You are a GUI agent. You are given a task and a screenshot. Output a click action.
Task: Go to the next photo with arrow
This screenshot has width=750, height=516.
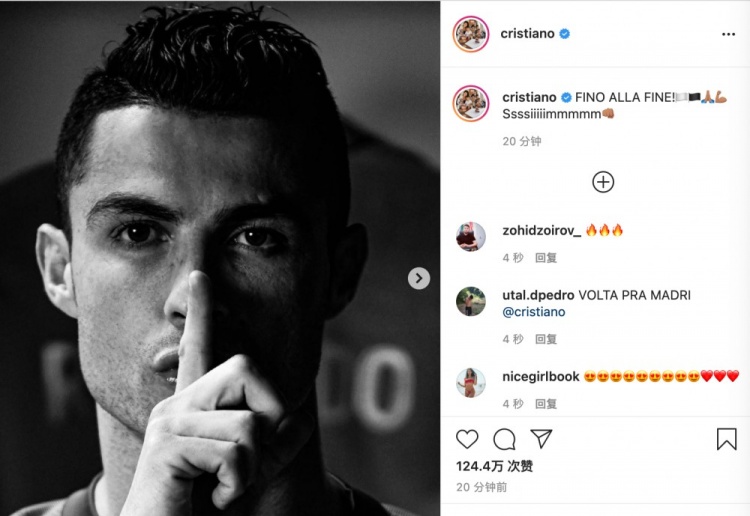(x=419, y=278)
